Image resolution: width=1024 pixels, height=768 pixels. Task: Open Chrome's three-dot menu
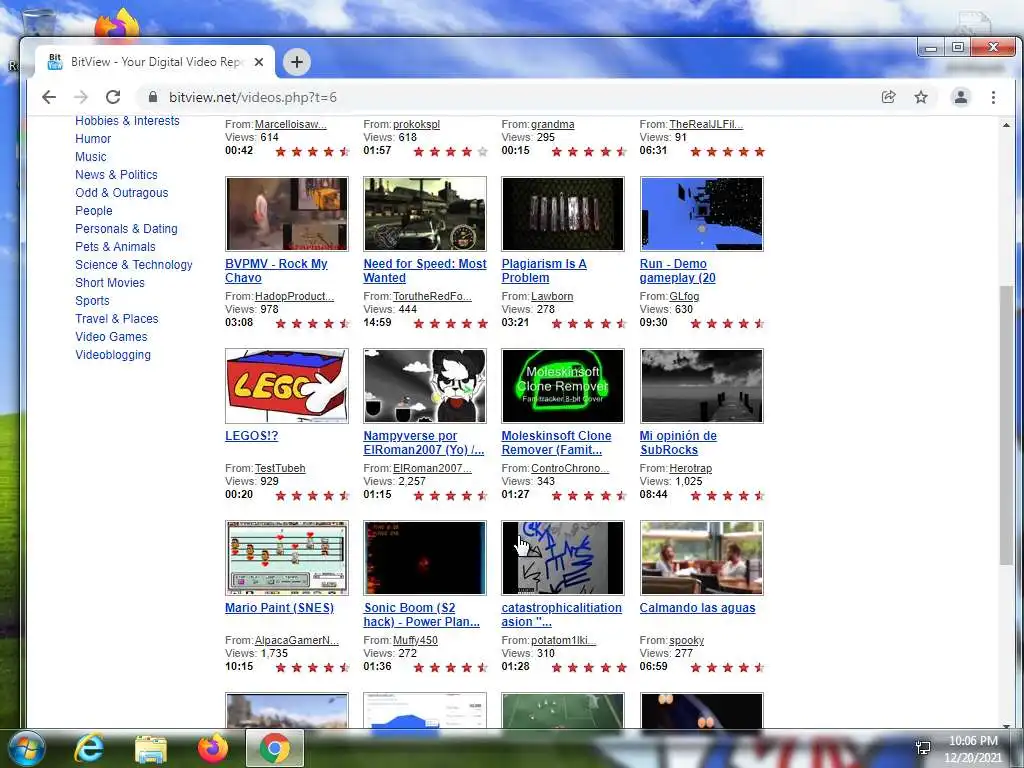[x=993, y=97]
